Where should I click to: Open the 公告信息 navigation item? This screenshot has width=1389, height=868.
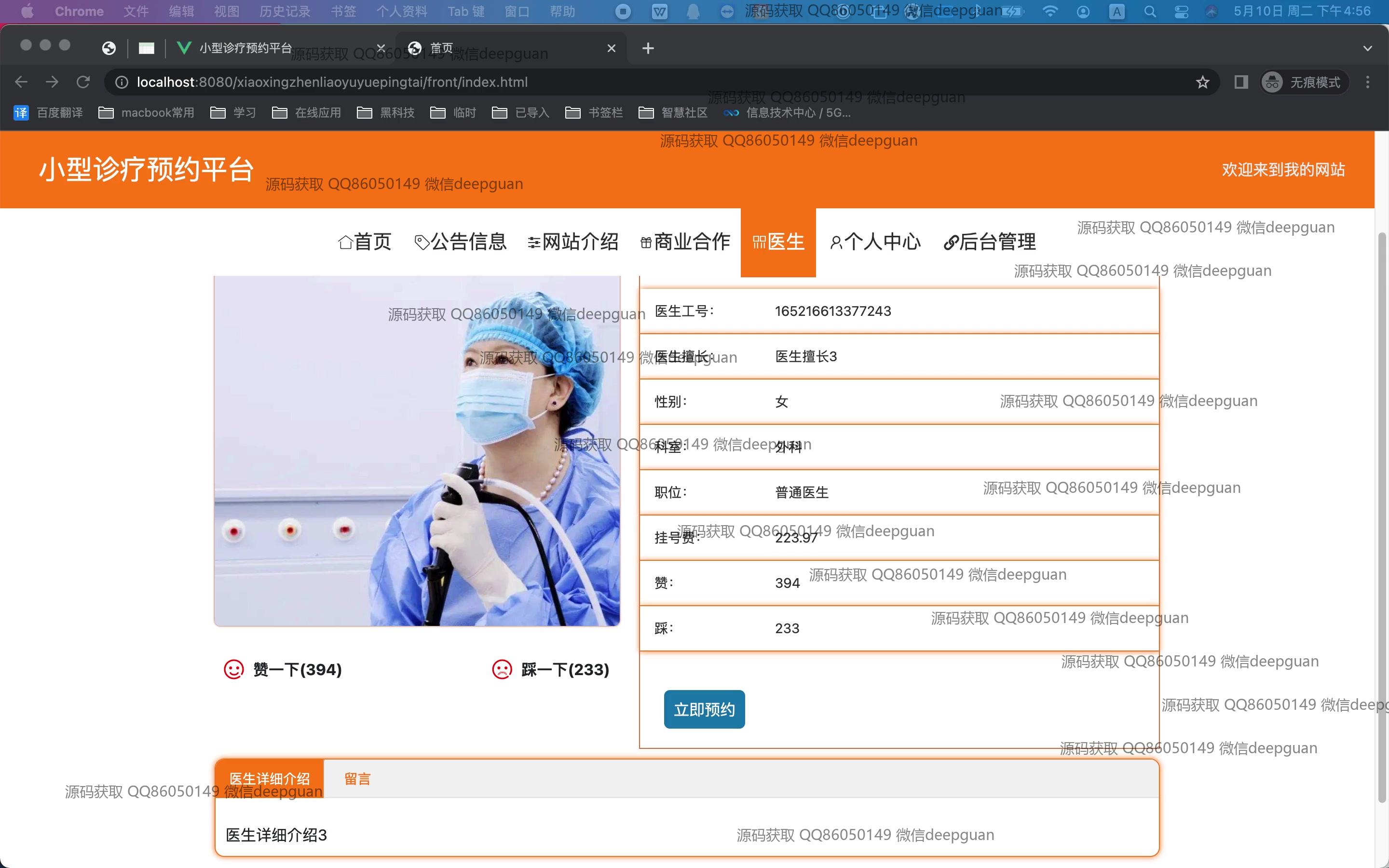(x=460, y=242)
